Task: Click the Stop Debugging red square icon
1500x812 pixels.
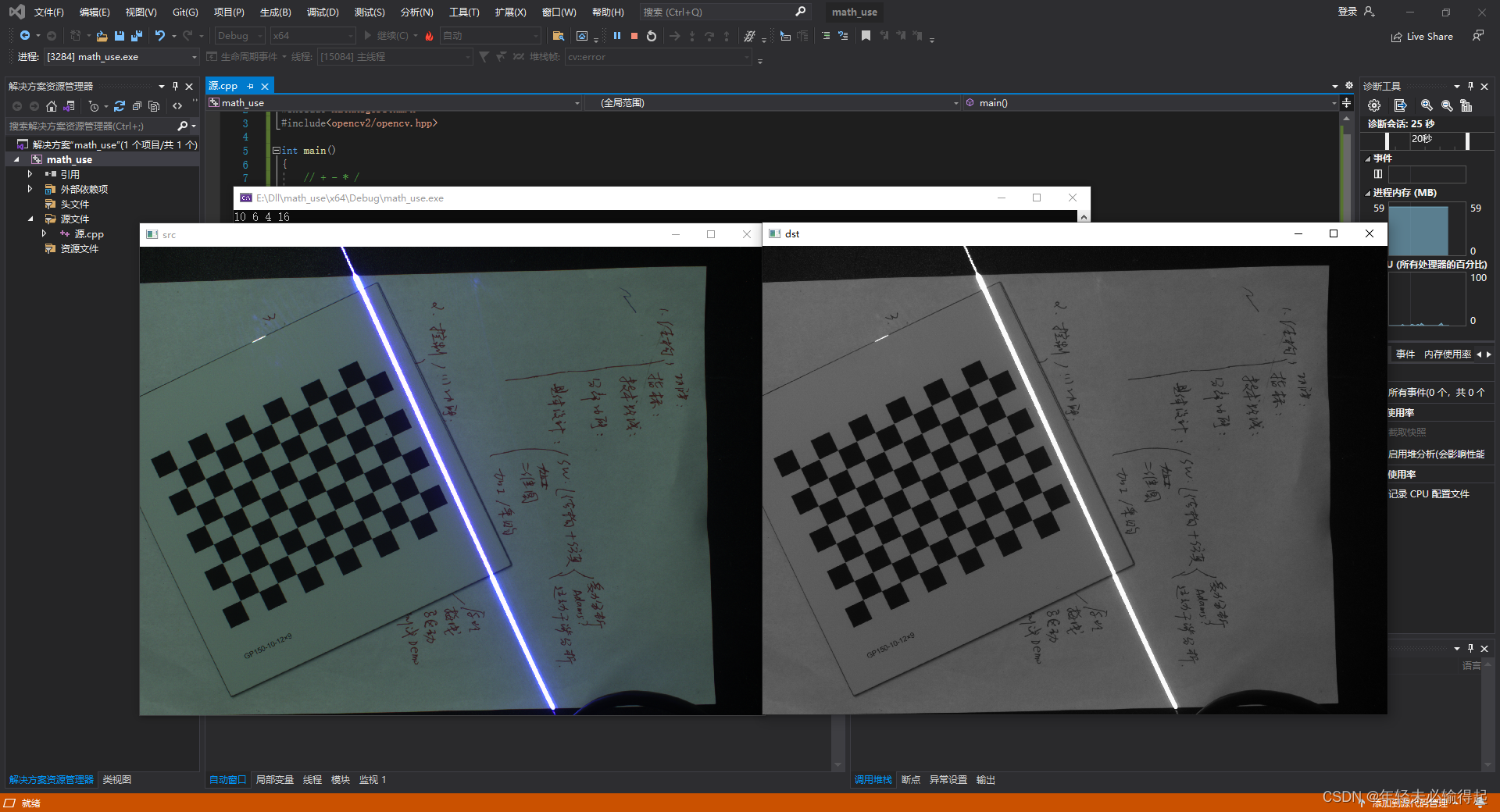Action: click(x=634, y=35)
